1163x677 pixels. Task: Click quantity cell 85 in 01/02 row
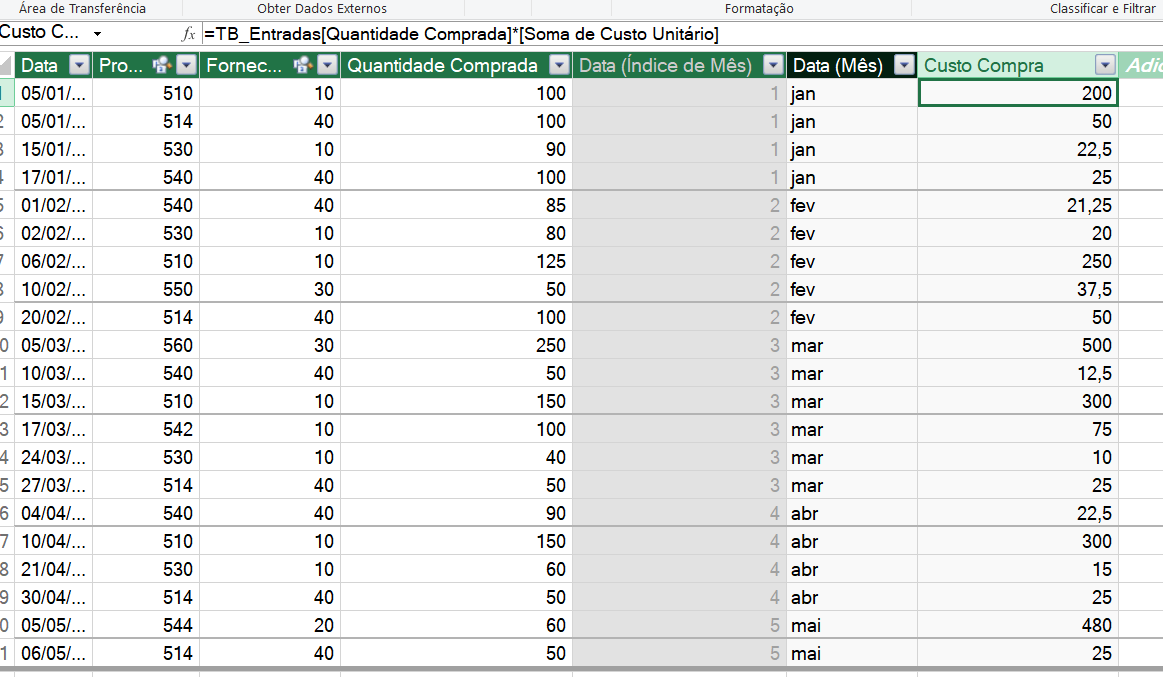point(456,205)
